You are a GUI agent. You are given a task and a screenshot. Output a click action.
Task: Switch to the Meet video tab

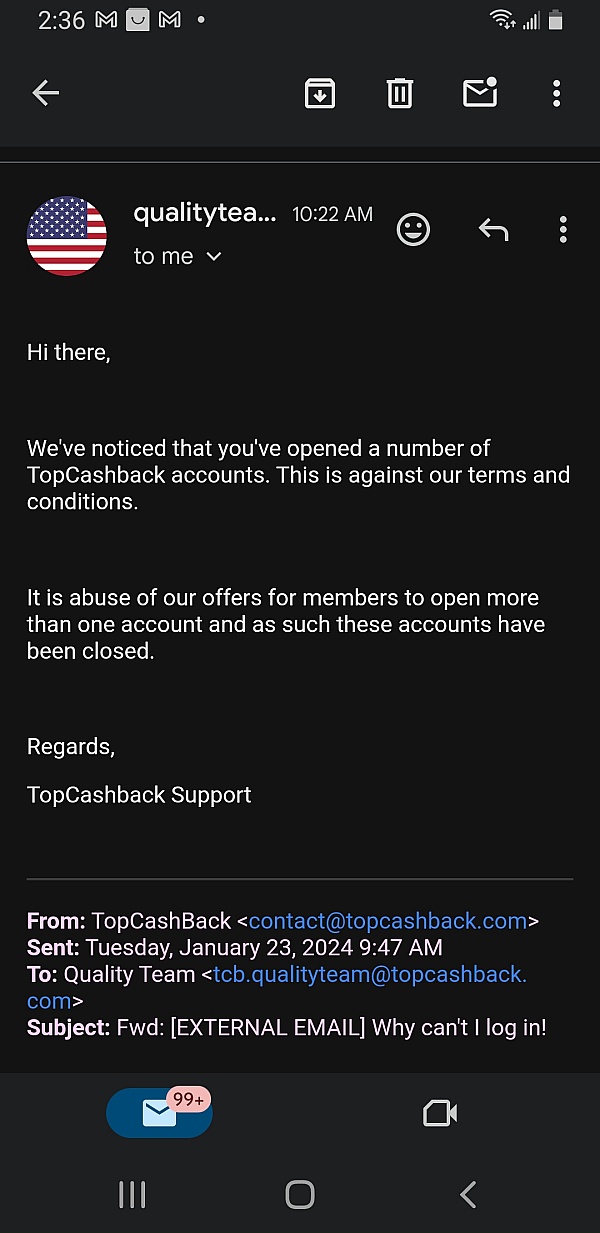point(440,1113)
